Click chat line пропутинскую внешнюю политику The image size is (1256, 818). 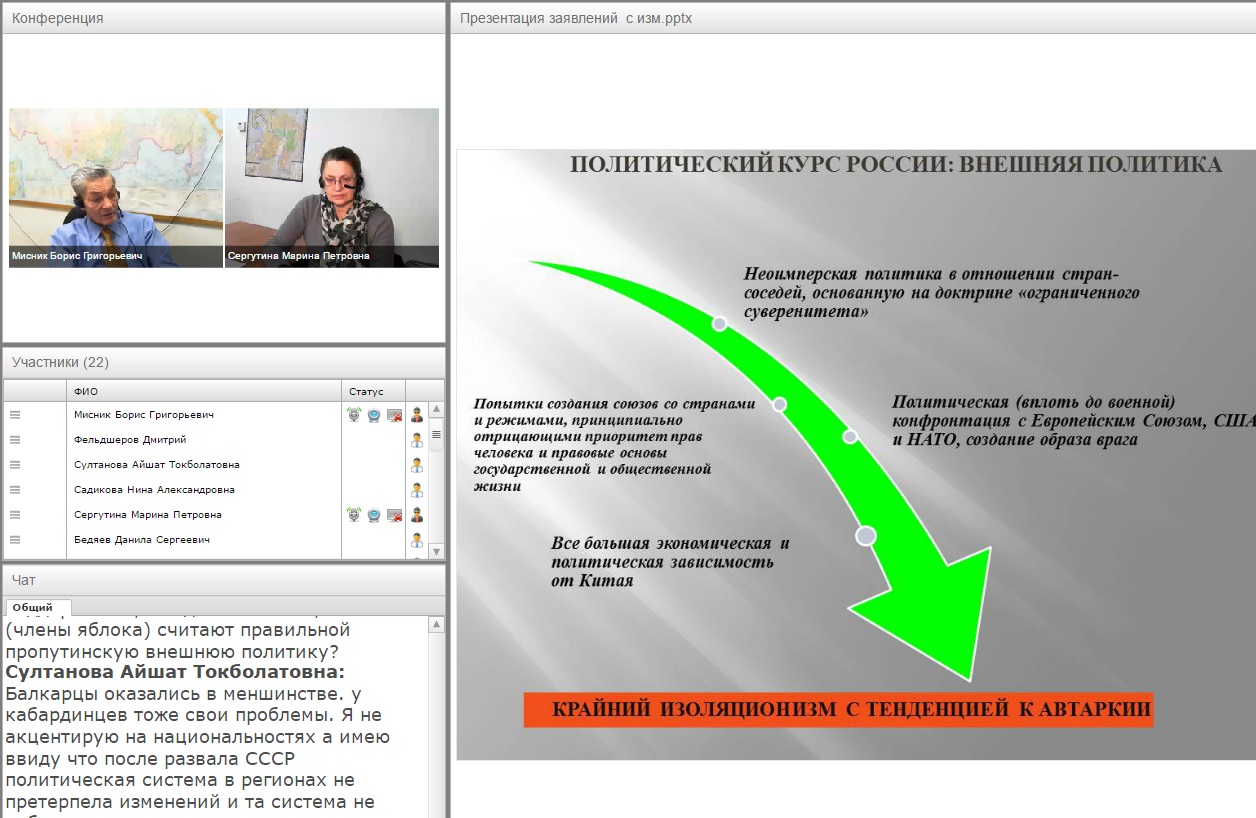[x=172, y=651]
